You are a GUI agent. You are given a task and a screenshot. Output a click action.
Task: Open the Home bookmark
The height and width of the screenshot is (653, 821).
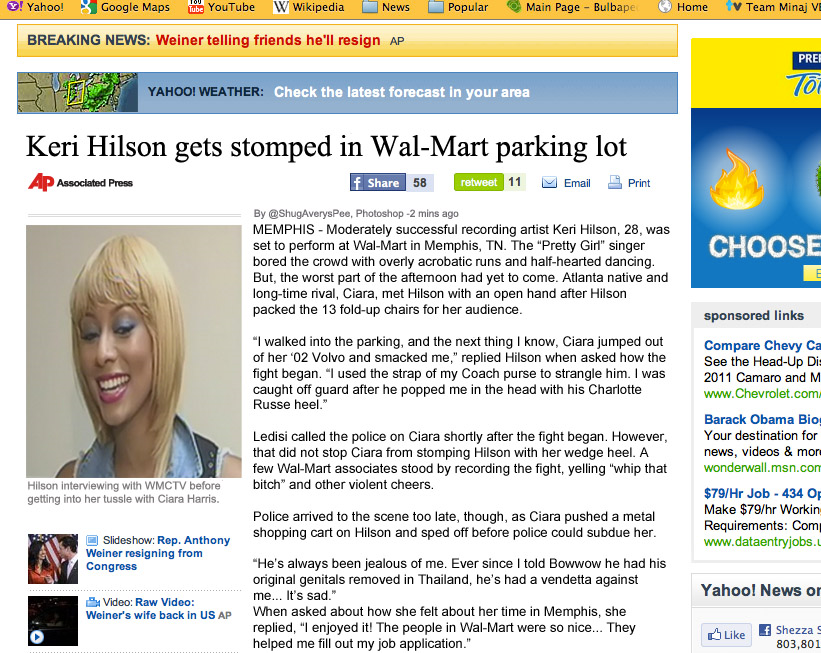coord(683,7)
